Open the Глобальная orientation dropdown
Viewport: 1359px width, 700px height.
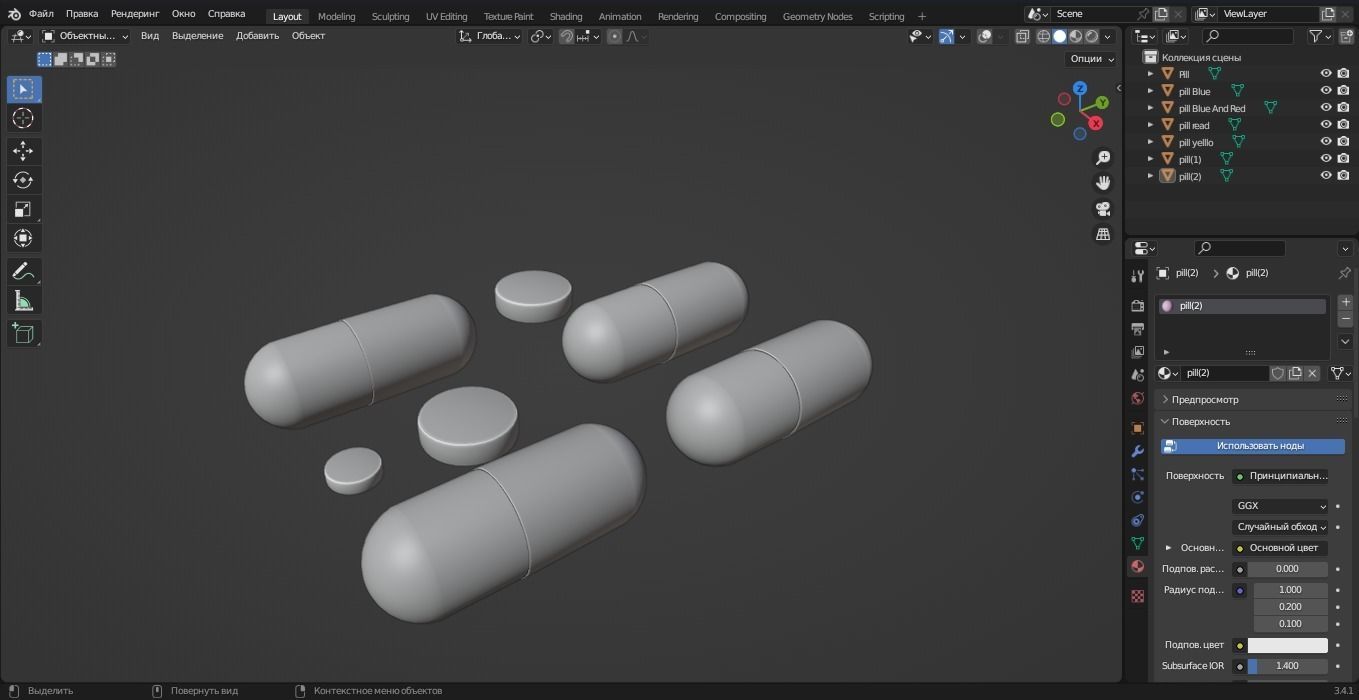[490, 36]
